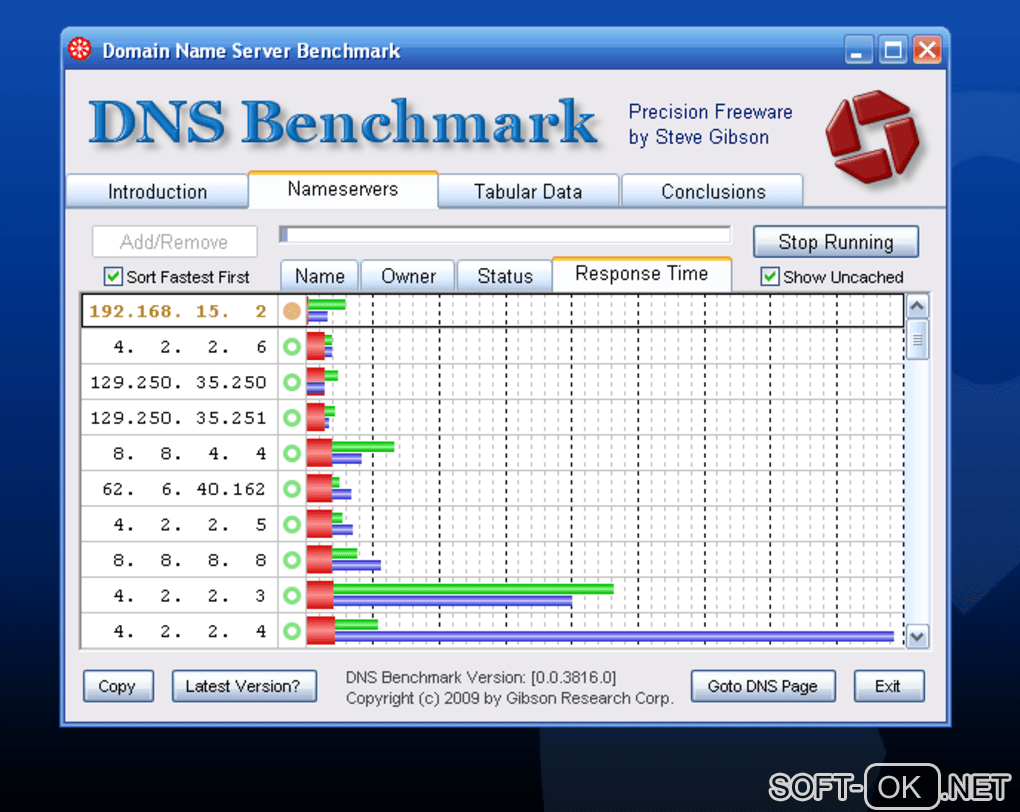Click the benchmark progress bar
1020x812 pixels.
coord(505,235)
